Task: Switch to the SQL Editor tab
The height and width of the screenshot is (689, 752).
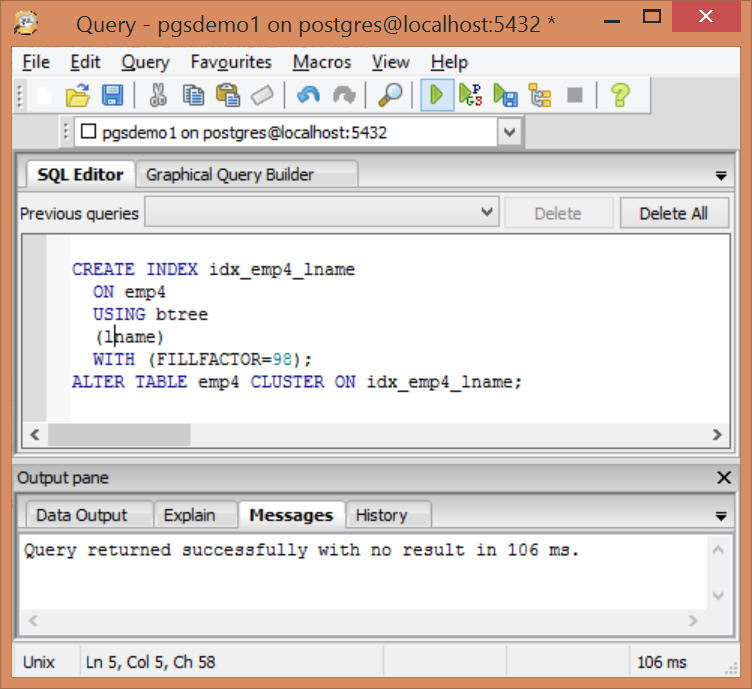Action: click(x=80, y=175)
